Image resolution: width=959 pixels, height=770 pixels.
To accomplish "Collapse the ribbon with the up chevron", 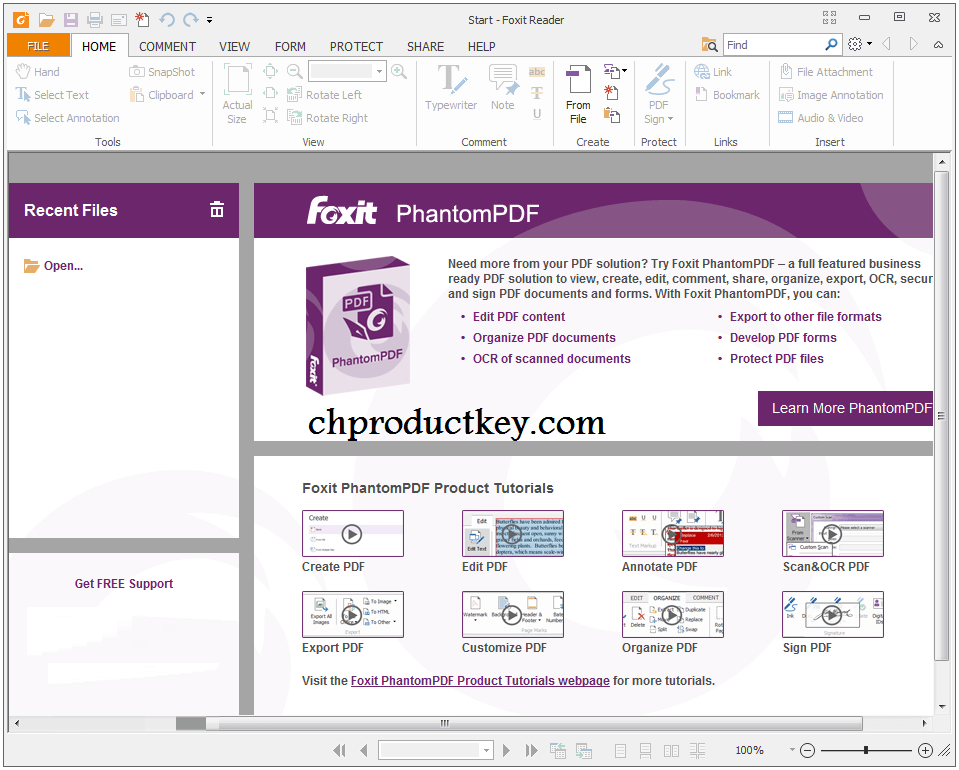I will pos(938,45).
